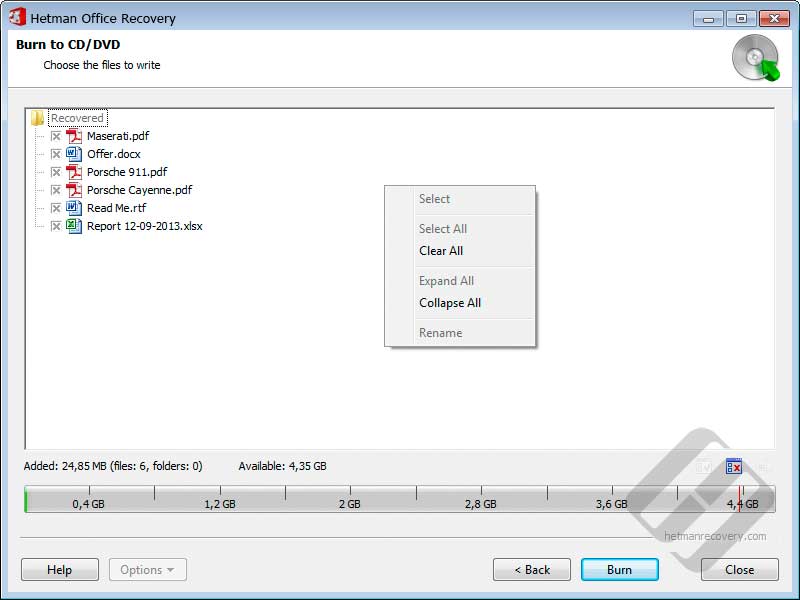Click the 1,2 GB scale label
The image size is (800, 600).
point(220,504)
